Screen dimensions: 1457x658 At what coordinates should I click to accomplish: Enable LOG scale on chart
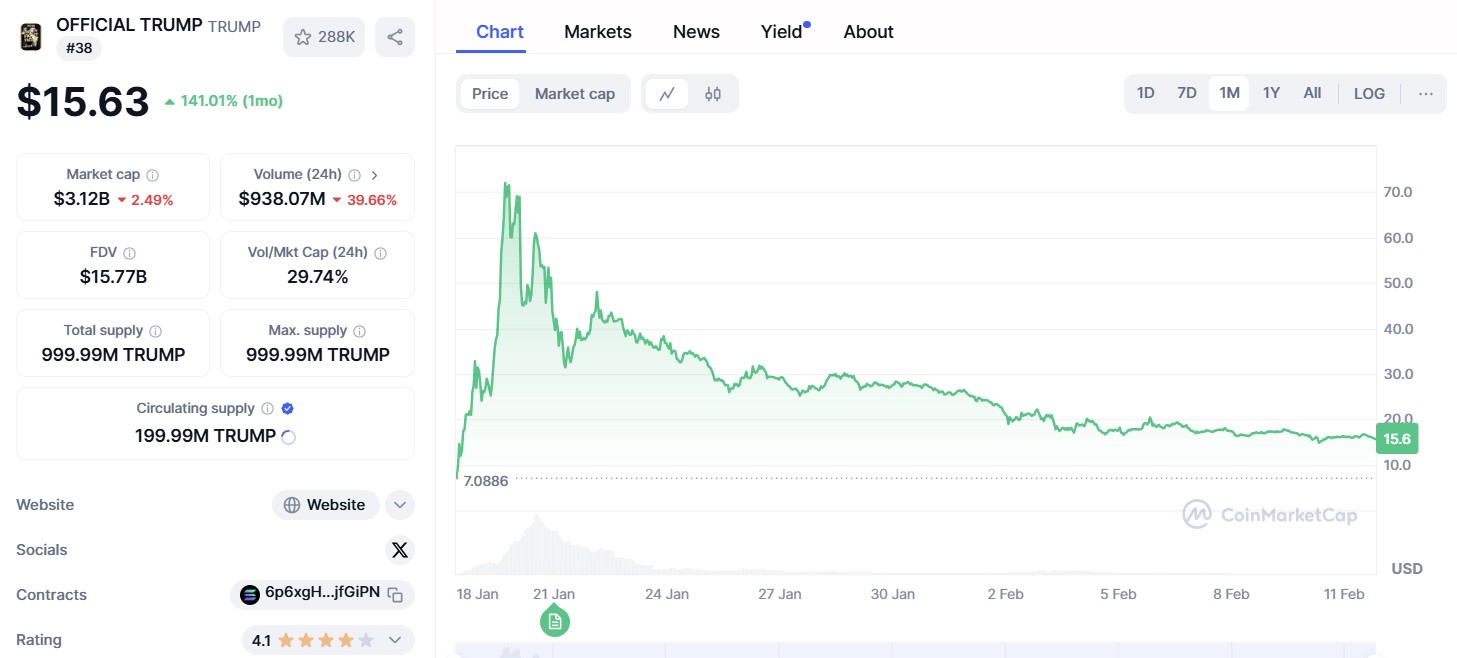[x=1369, y=94]
